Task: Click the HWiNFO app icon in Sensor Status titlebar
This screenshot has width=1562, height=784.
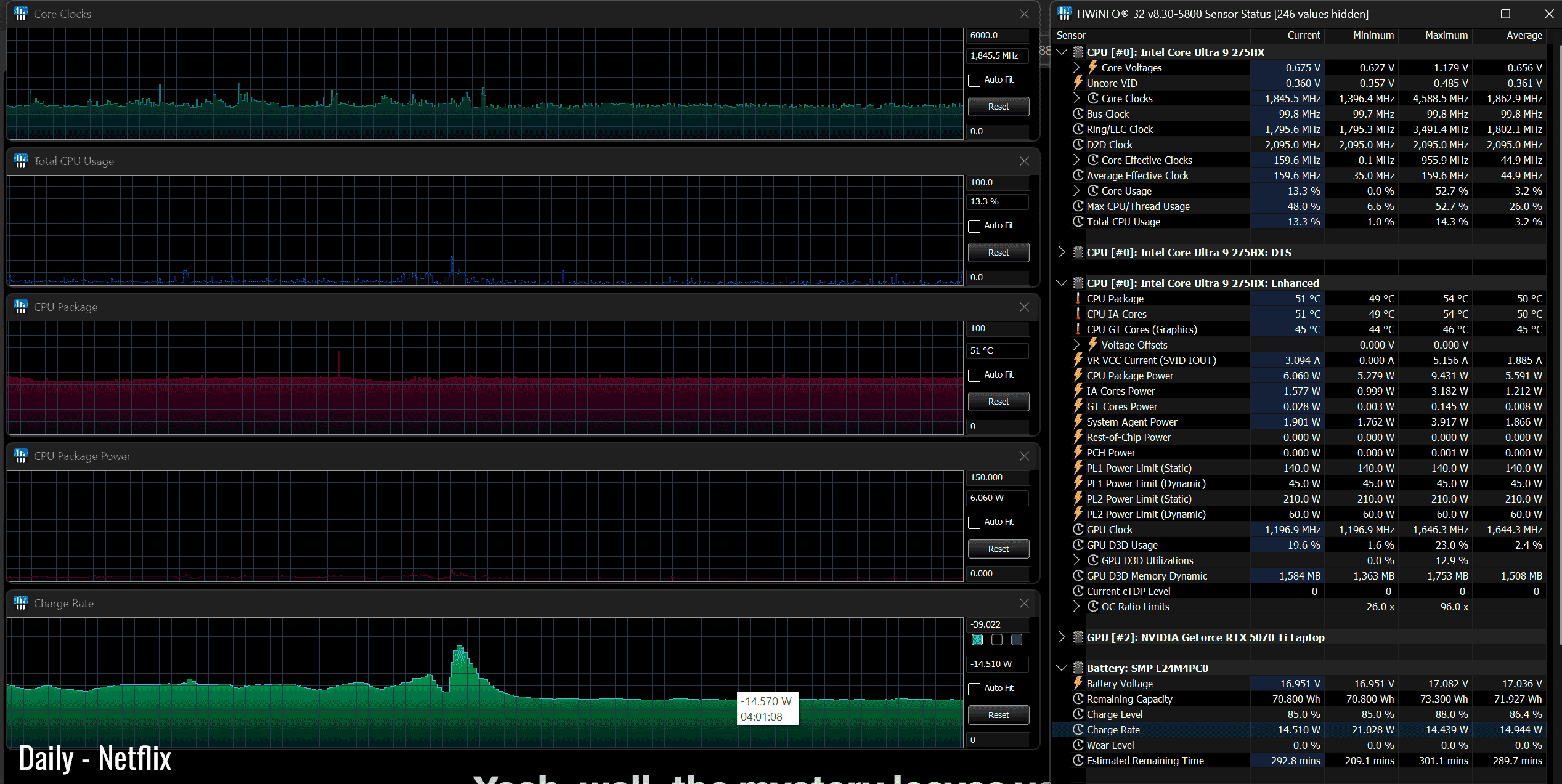Action: tap(1064, 14)
